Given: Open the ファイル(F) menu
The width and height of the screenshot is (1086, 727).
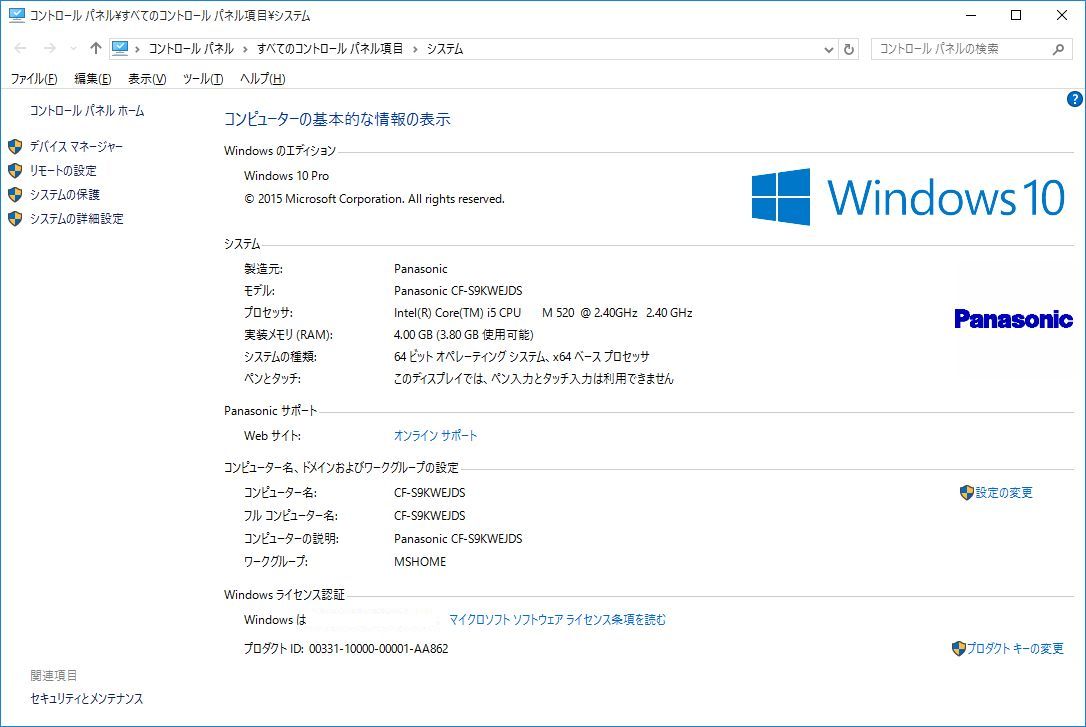Looking at the screenshot, I should pyautogui.click(x=33, y=79).
